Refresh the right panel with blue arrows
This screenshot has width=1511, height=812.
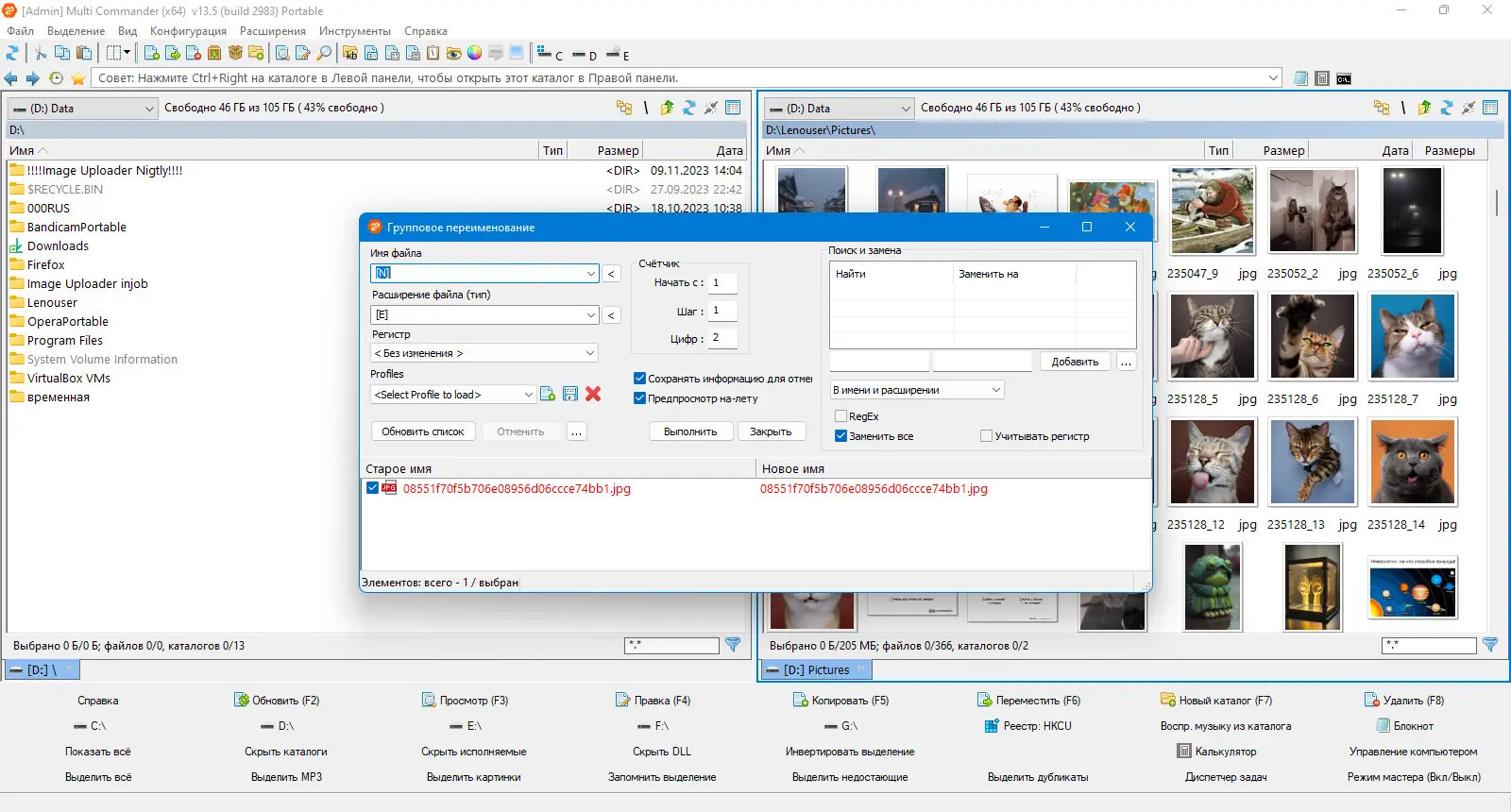click(x=1446, y=108)
